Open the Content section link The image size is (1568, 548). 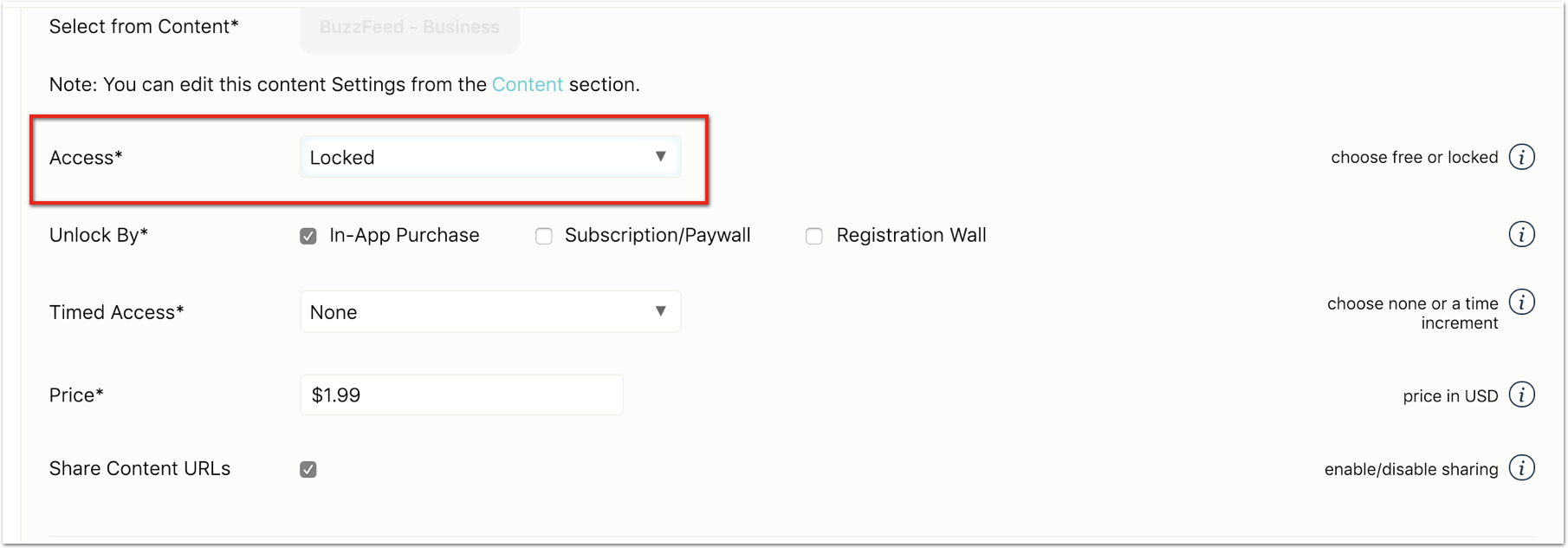pos(528,84)
